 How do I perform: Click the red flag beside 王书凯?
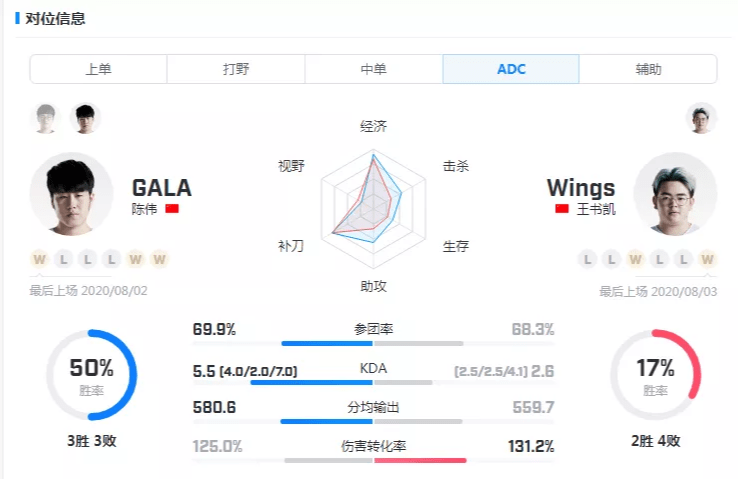point(561,209)
